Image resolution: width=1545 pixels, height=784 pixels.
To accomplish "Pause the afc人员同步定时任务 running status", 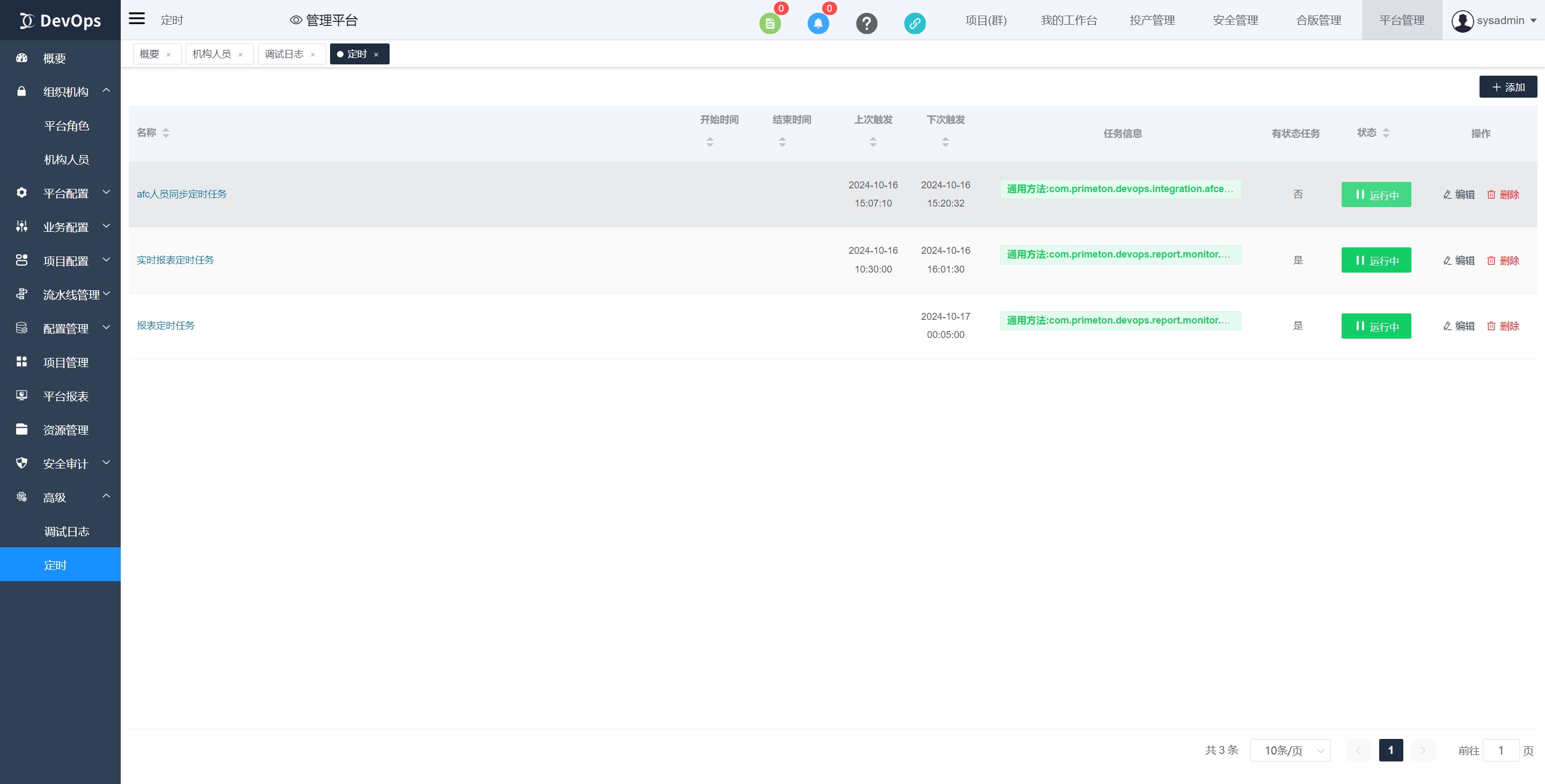I will pyautogui.click(x=1375, y=194).
